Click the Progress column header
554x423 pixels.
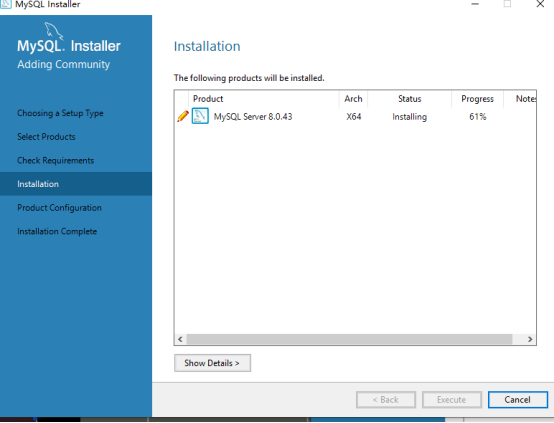(x=477, y=99)
